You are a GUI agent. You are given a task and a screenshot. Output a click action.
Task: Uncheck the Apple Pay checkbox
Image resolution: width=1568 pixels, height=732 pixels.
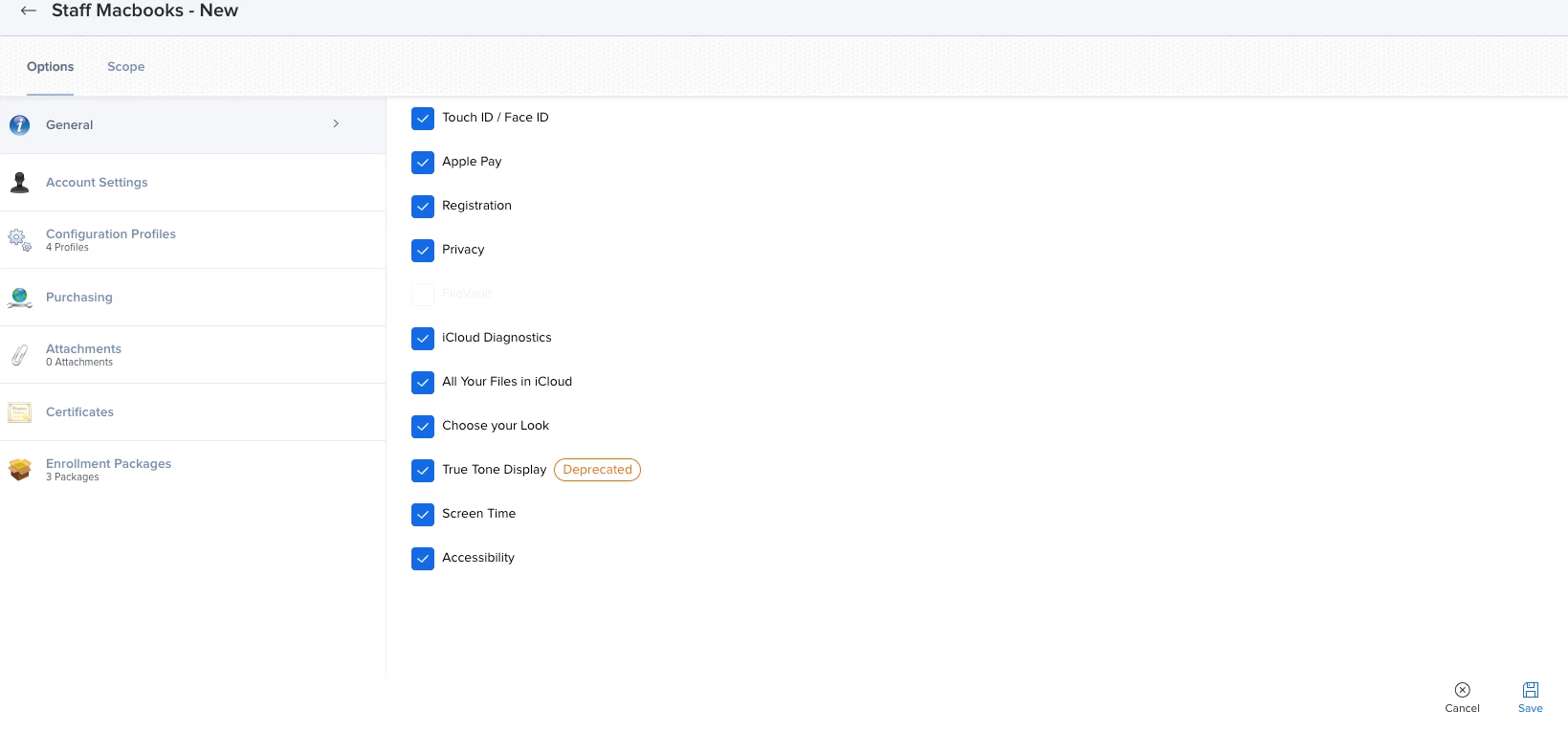tap(423, 162)
